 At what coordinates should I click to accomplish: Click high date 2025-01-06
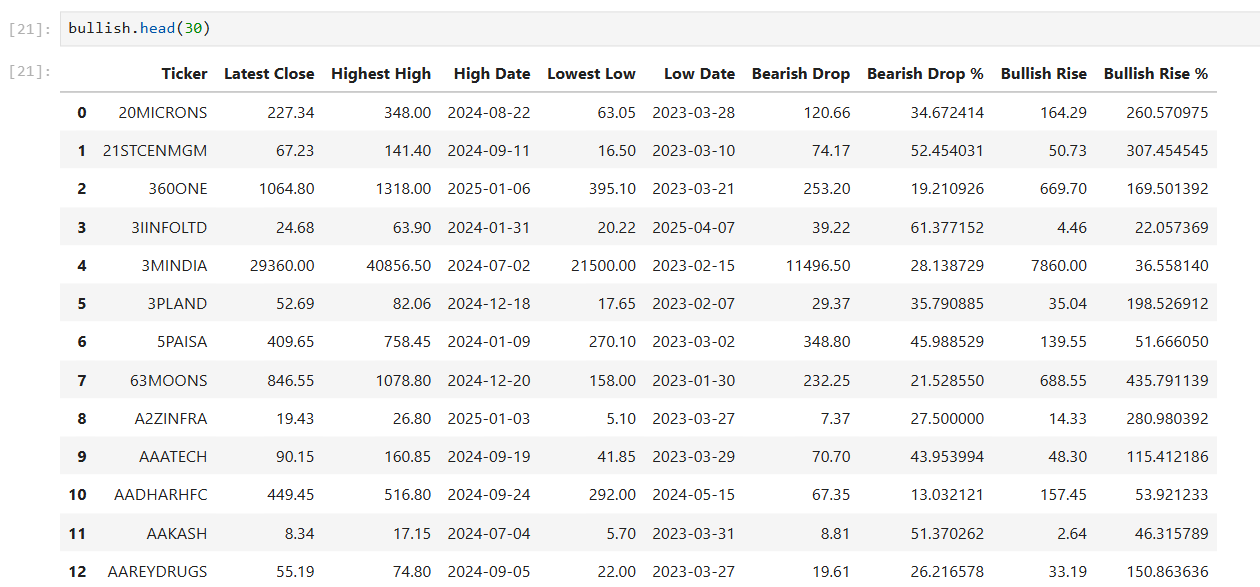(489, 189)
